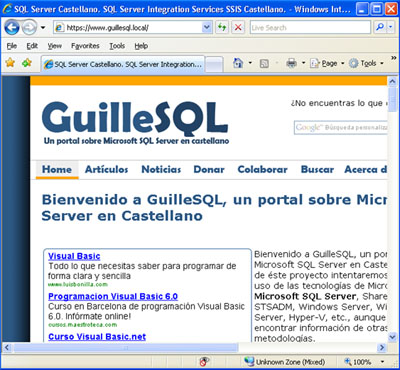Select the SQL Server Castellano browser tab
The height and width of the screenshot is (370, 400).
click(123, 64)
